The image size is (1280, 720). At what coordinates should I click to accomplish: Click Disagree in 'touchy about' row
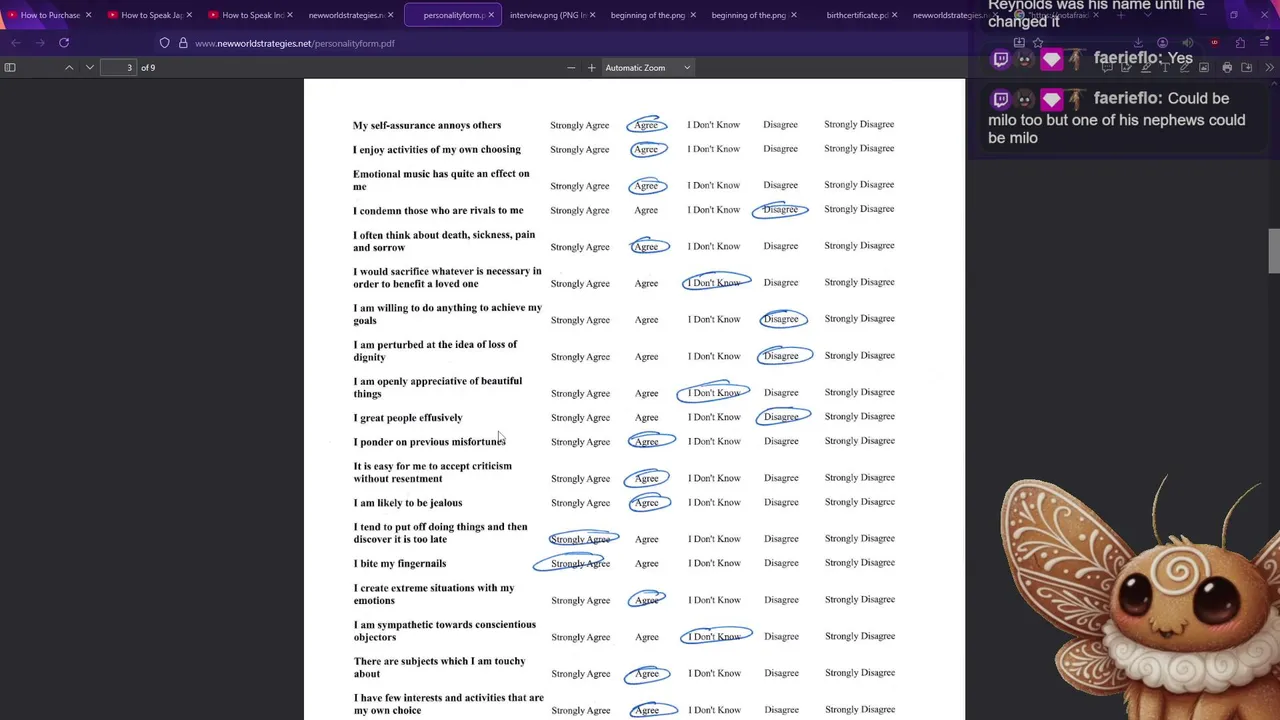[x=781, y=673]
